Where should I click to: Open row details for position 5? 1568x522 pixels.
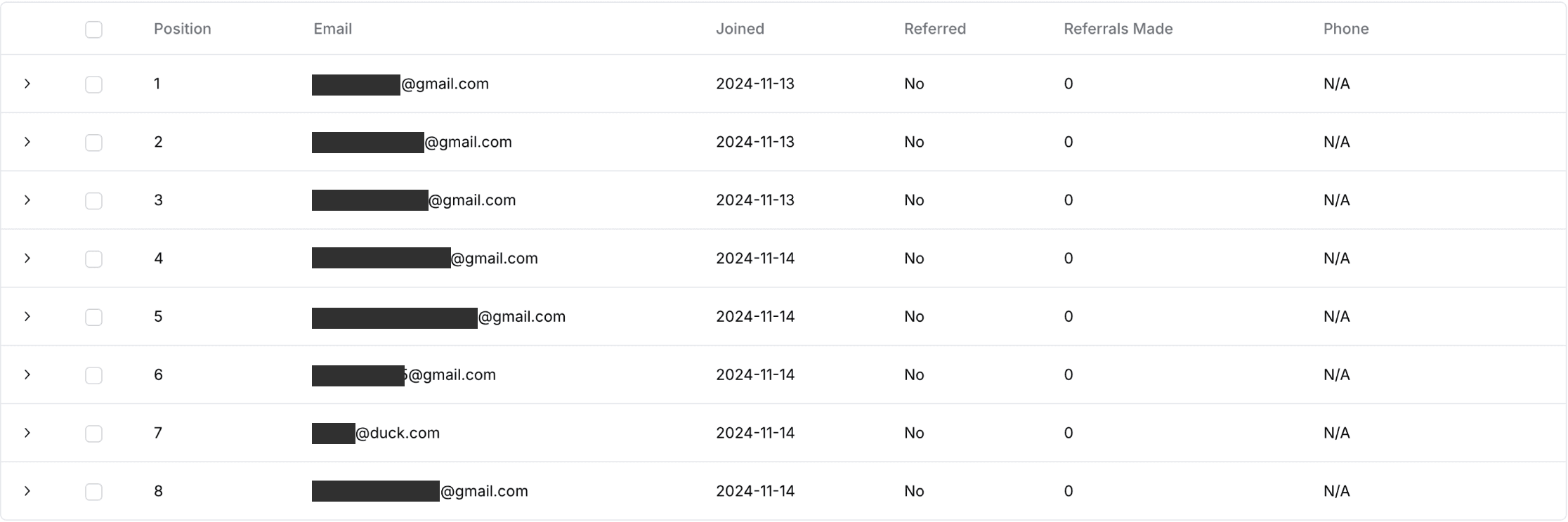tap(27, 317)
